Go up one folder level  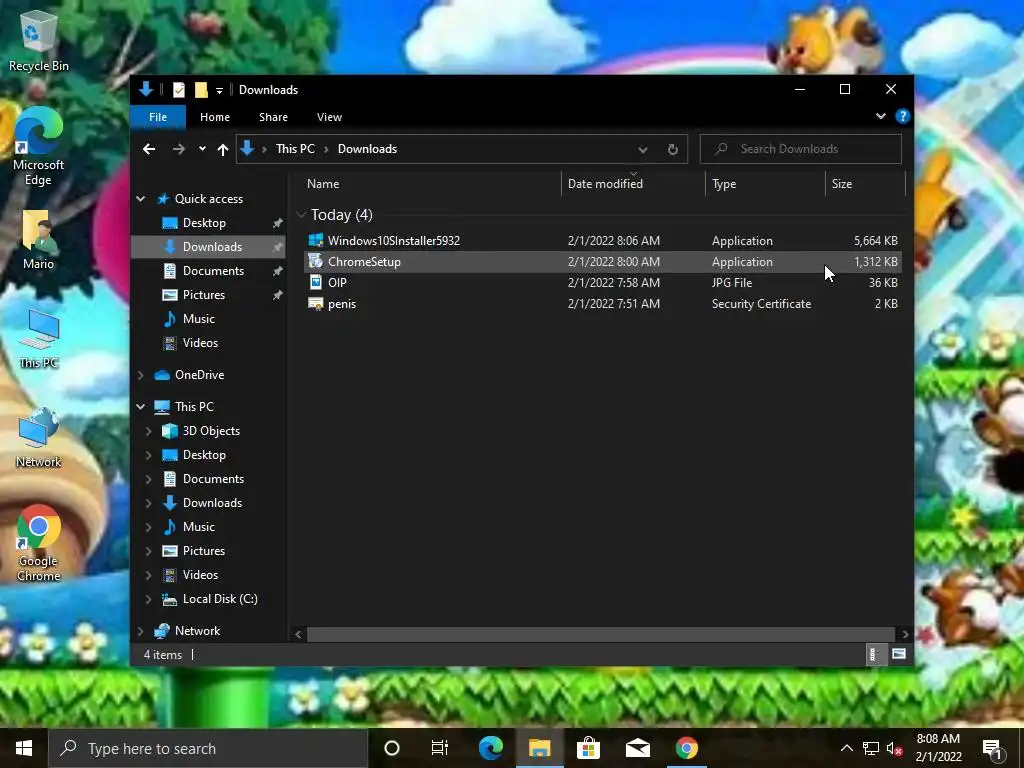[x=223, y=149]
